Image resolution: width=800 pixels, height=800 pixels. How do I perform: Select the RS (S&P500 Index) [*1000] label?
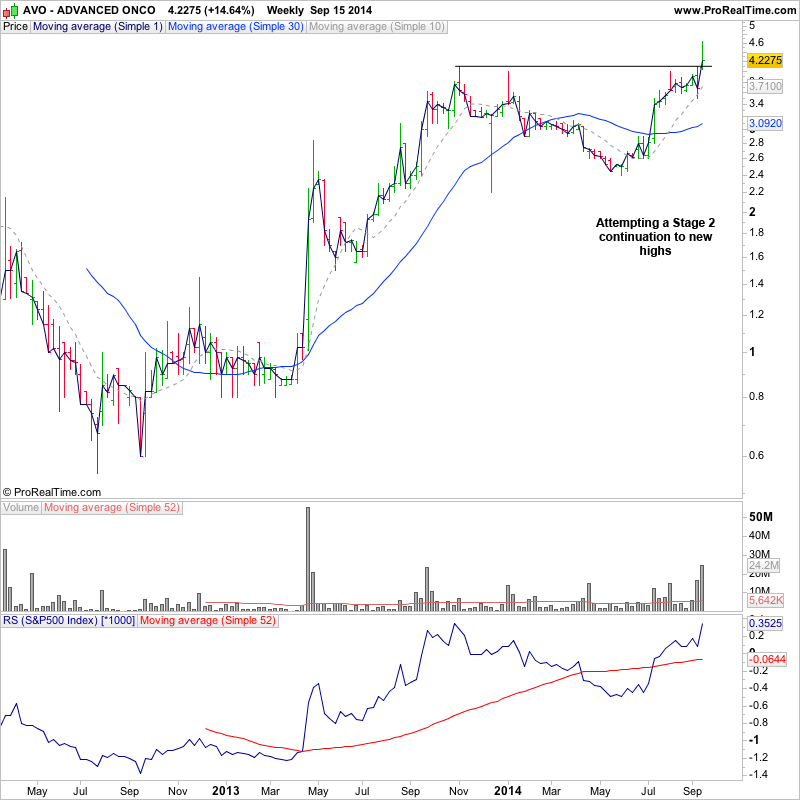[69, 620]
